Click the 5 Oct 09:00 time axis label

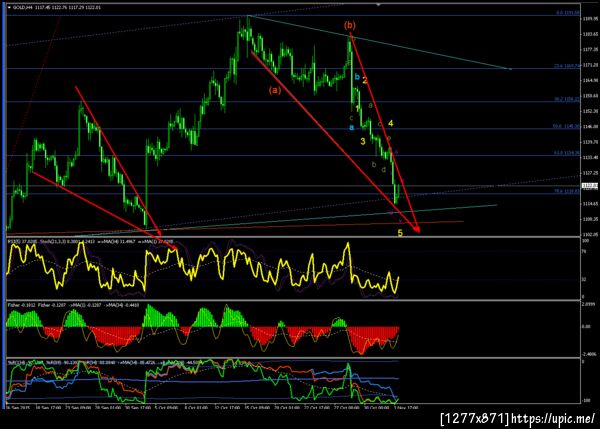166,408
